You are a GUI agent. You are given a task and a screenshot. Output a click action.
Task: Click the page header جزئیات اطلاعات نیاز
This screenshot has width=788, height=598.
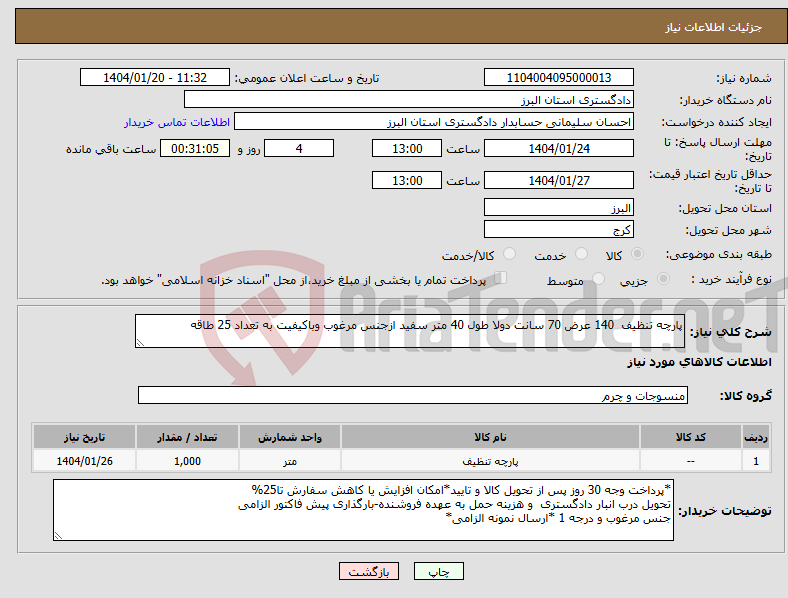[x=714, y=27]
